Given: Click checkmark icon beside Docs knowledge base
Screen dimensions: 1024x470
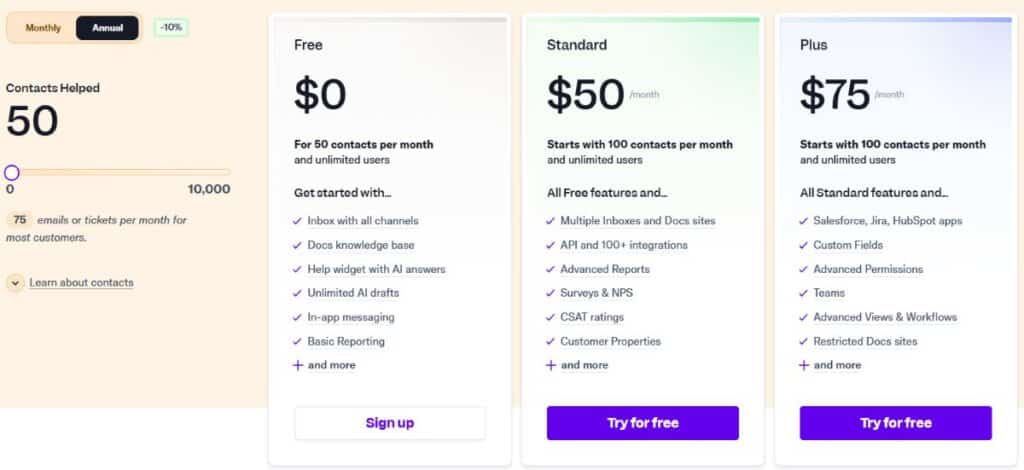Looking at the screenshot, I should (297, 245).
